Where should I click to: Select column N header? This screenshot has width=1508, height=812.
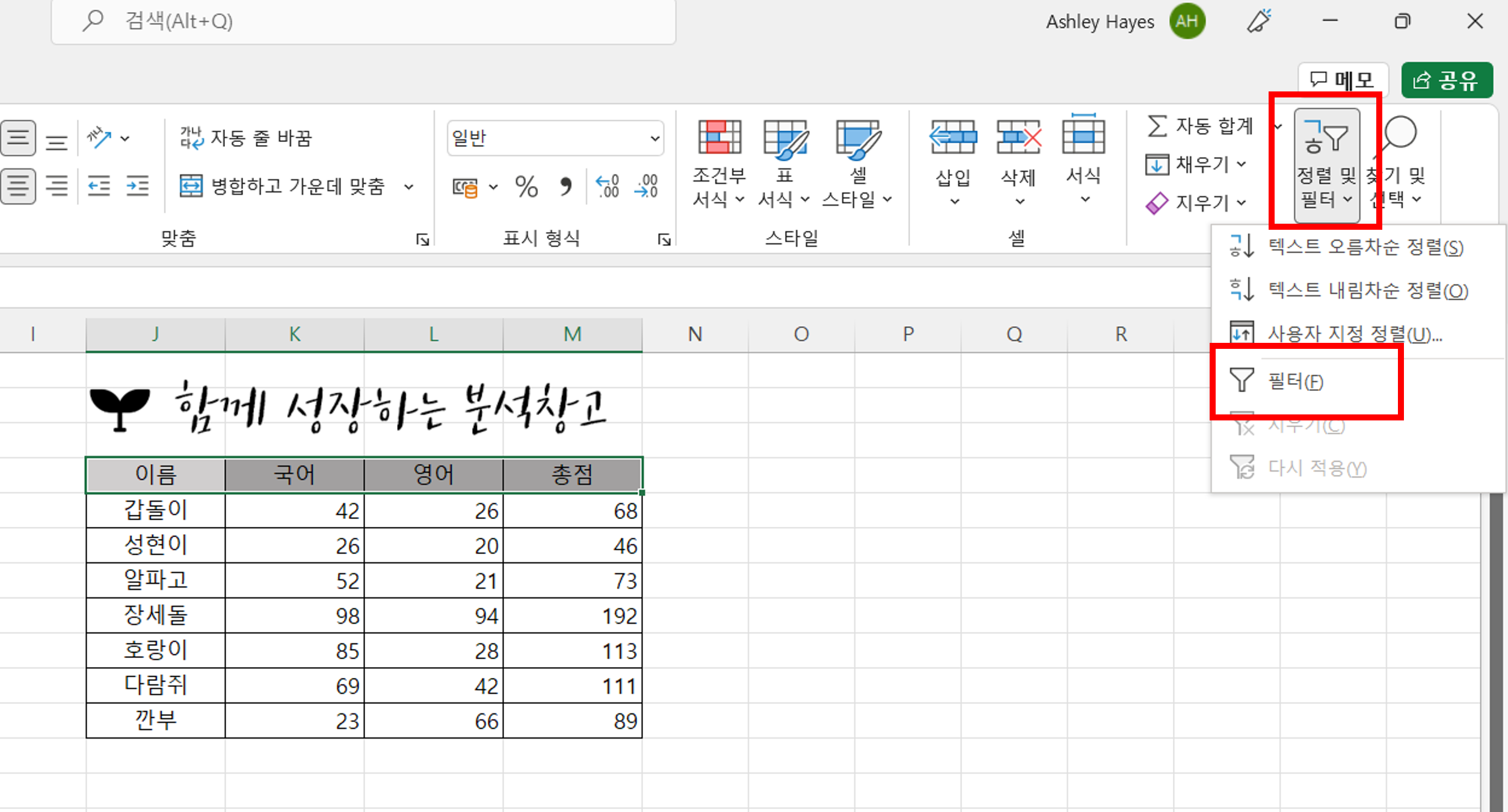(695, 334)
